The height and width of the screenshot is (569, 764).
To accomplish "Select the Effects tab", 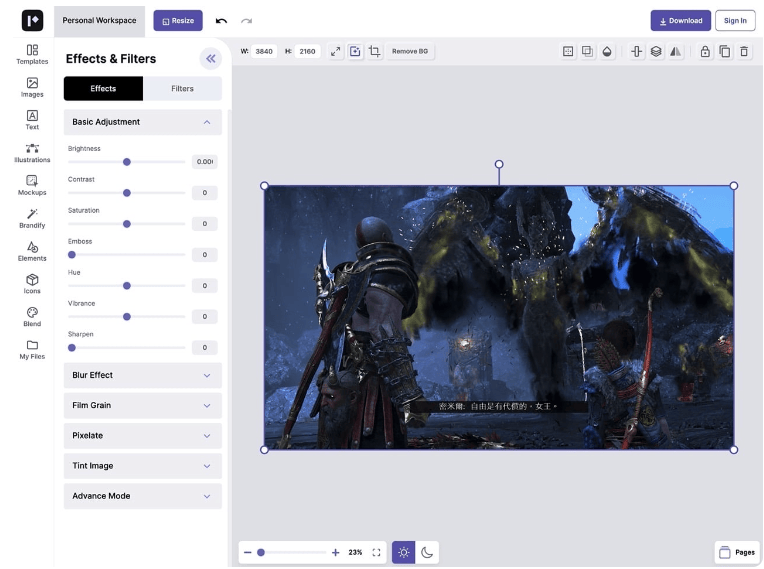I will [x=103, y=88].
